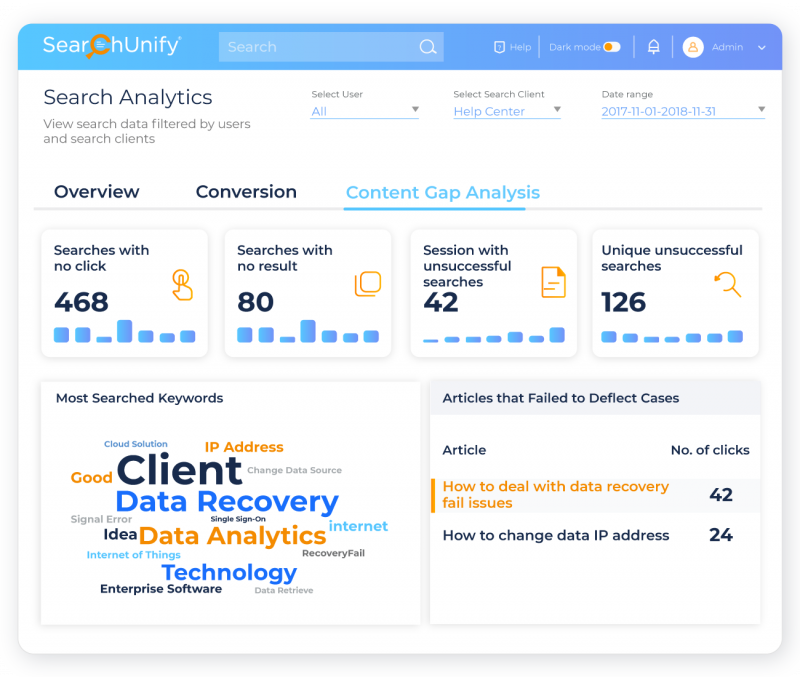Screen dimensions: 800x677
Task: Click keyword Technology in word cloud
Action: (229, 573)
